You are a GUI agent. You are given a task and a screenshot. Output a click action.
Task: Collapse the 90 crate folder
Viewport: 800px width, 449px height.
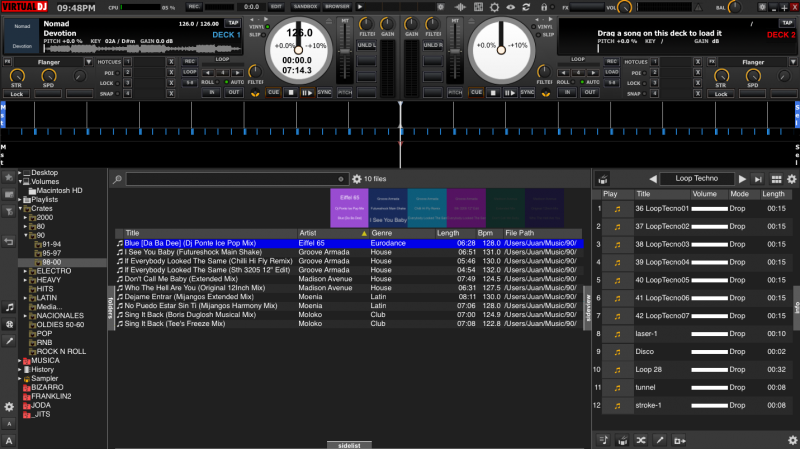coord(26,236)
